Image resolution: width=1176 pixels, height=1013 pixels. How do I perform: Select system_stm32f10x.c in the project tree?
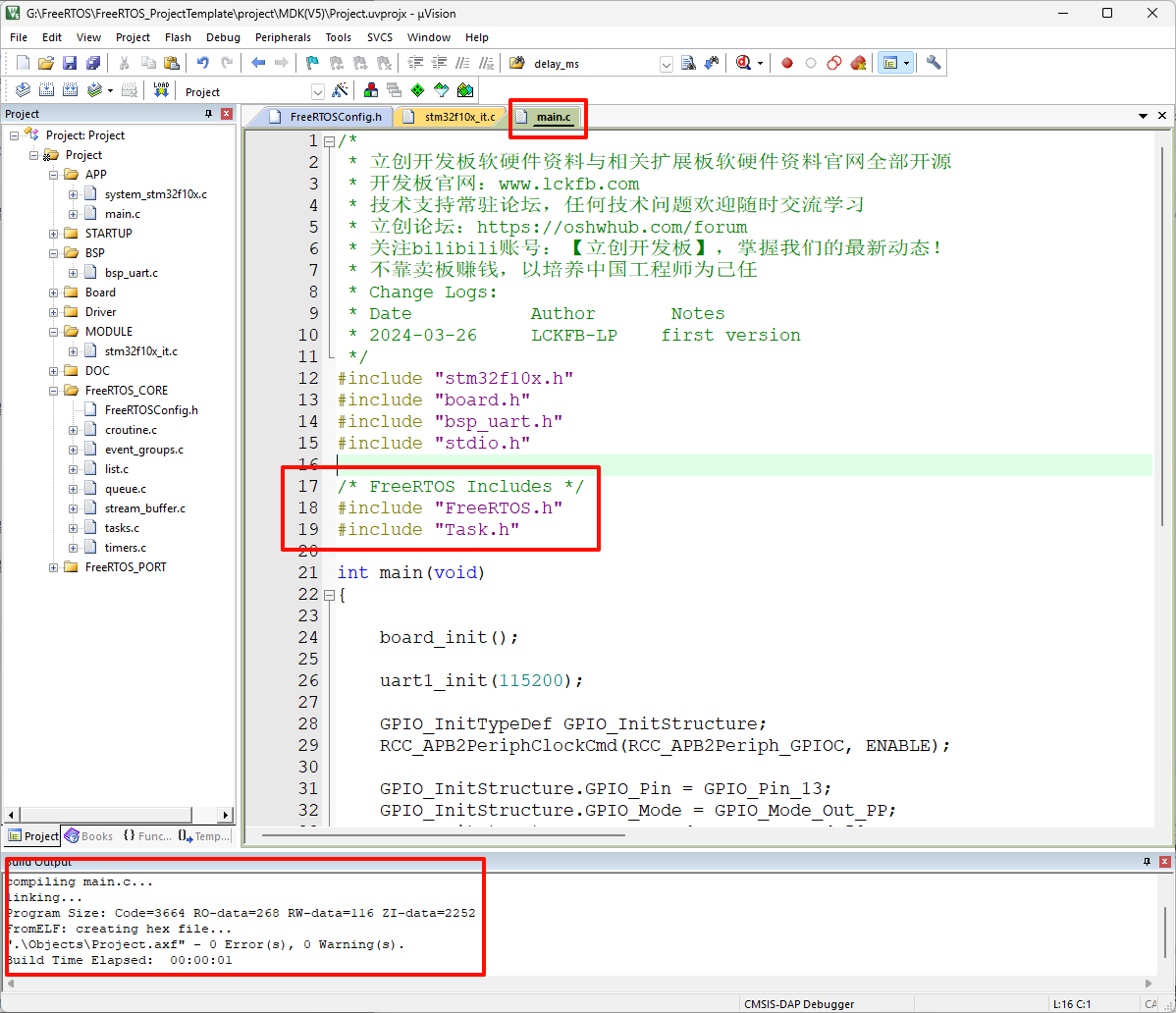(155, 194)
